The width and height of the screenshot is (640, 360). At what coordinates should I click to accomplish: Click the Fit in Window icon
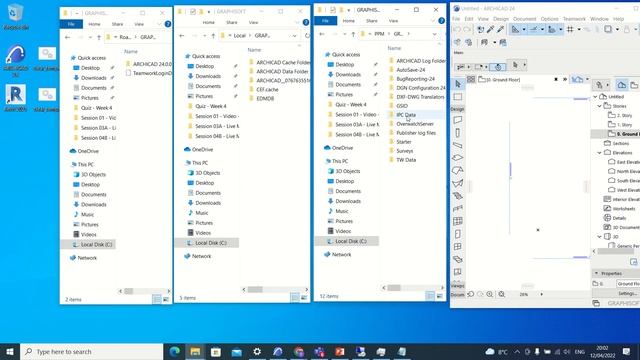coord(502,294)
